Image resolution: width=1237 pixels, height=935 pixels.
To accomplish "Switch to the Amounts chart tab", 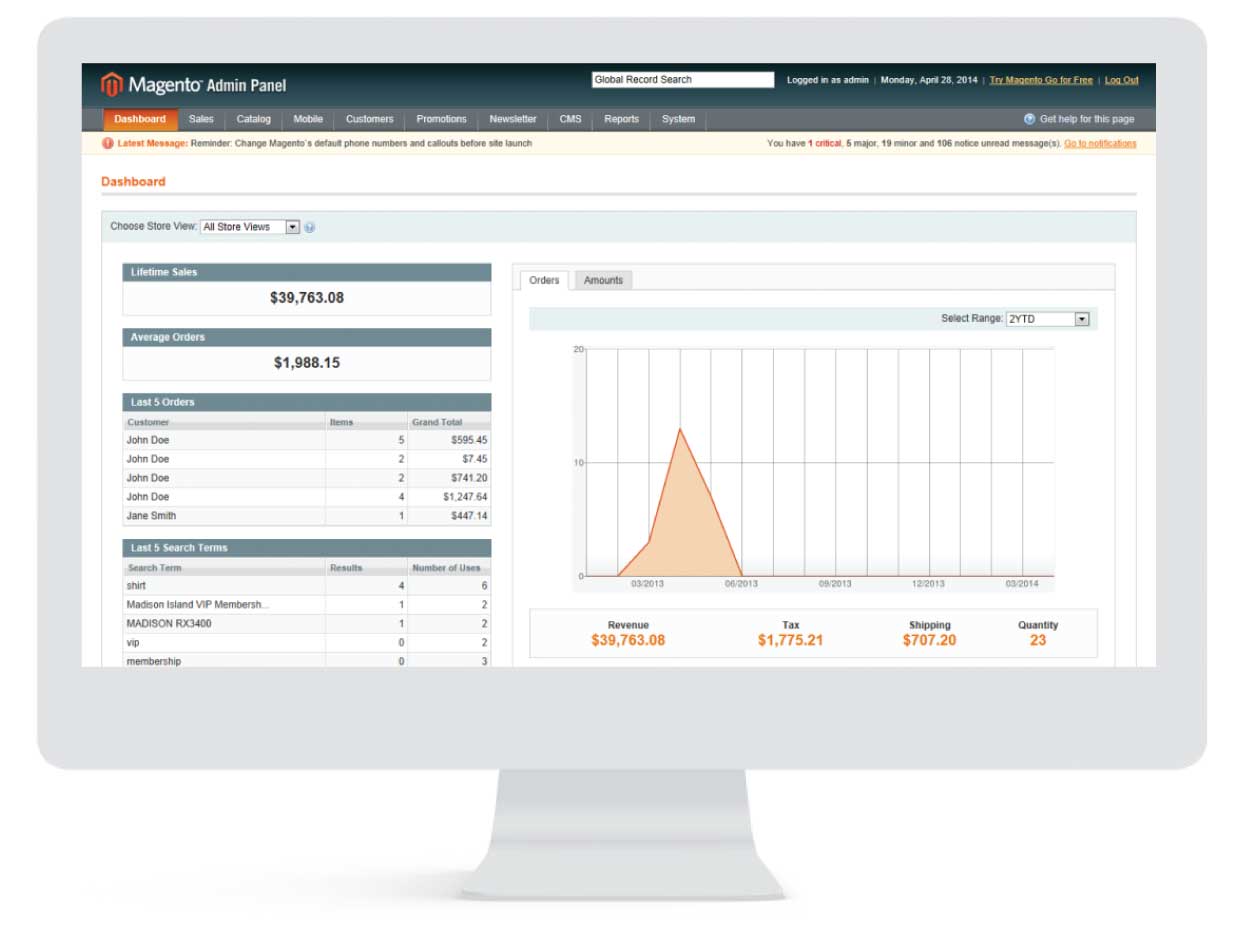I will (x=603, y=281).
